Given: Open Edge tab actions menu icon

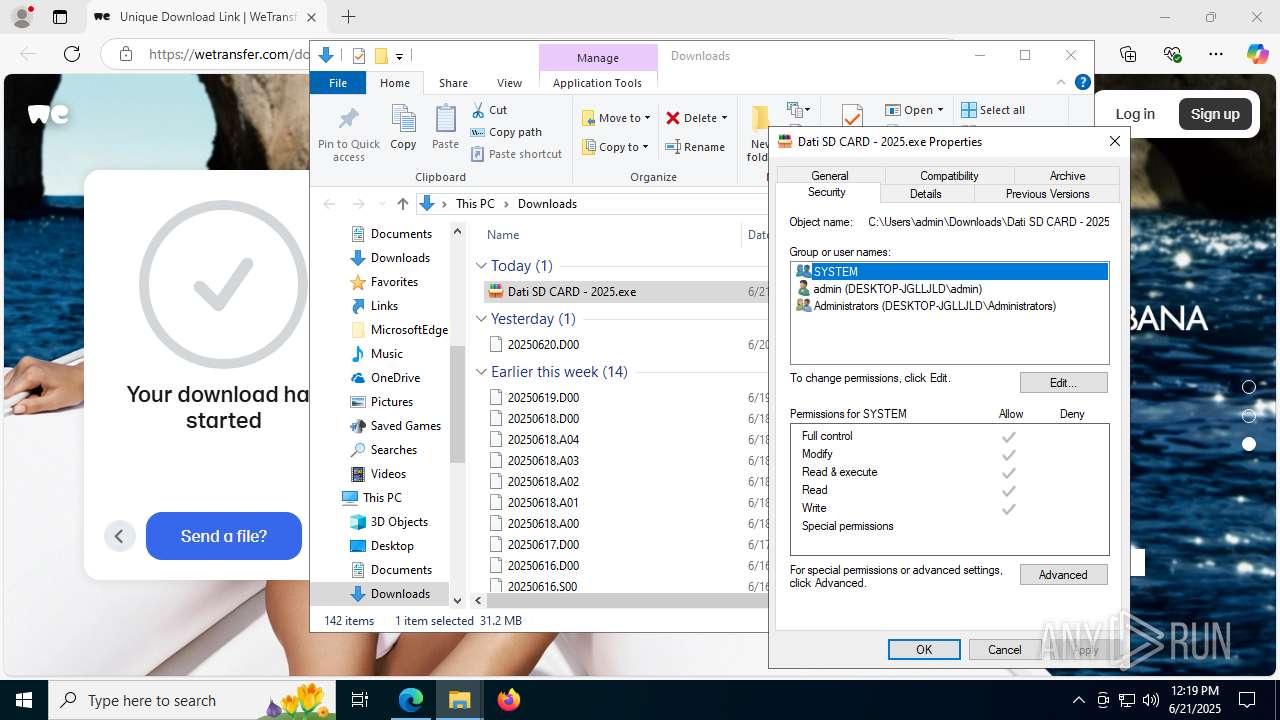Looking at the screenshot, I should [60, 17].
